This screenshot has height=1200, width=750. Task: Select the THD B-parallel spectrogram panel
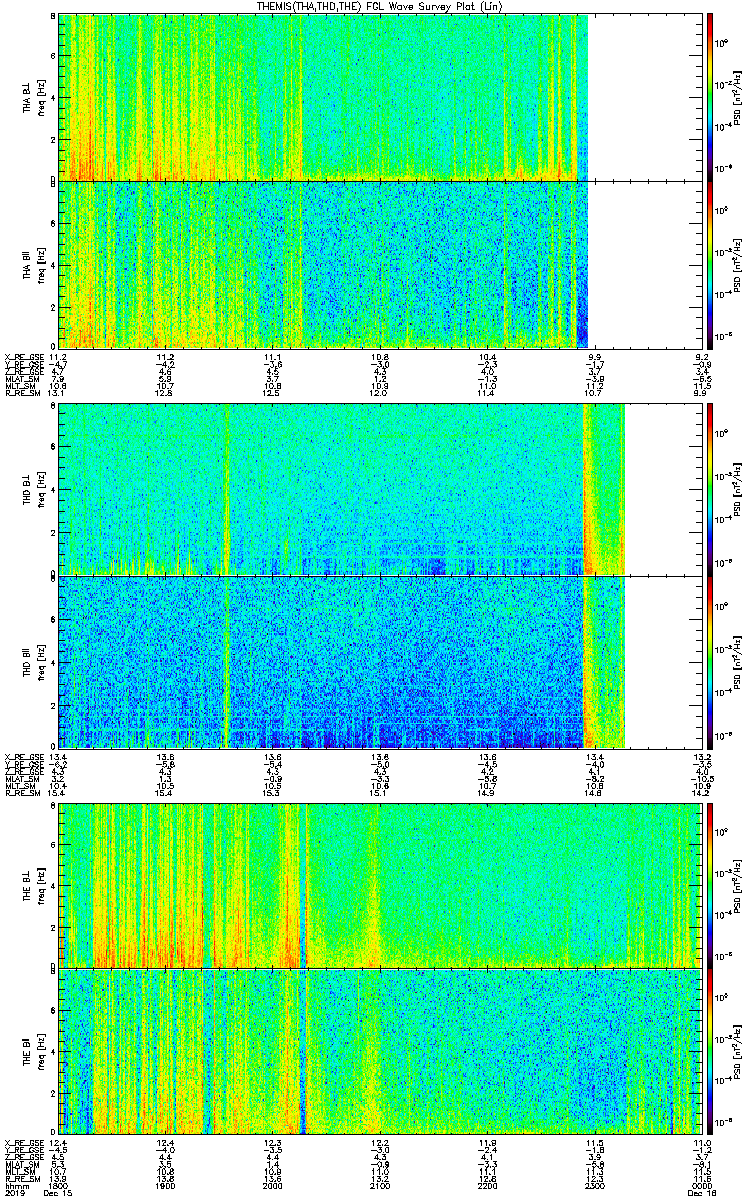(x=379, y=661)
